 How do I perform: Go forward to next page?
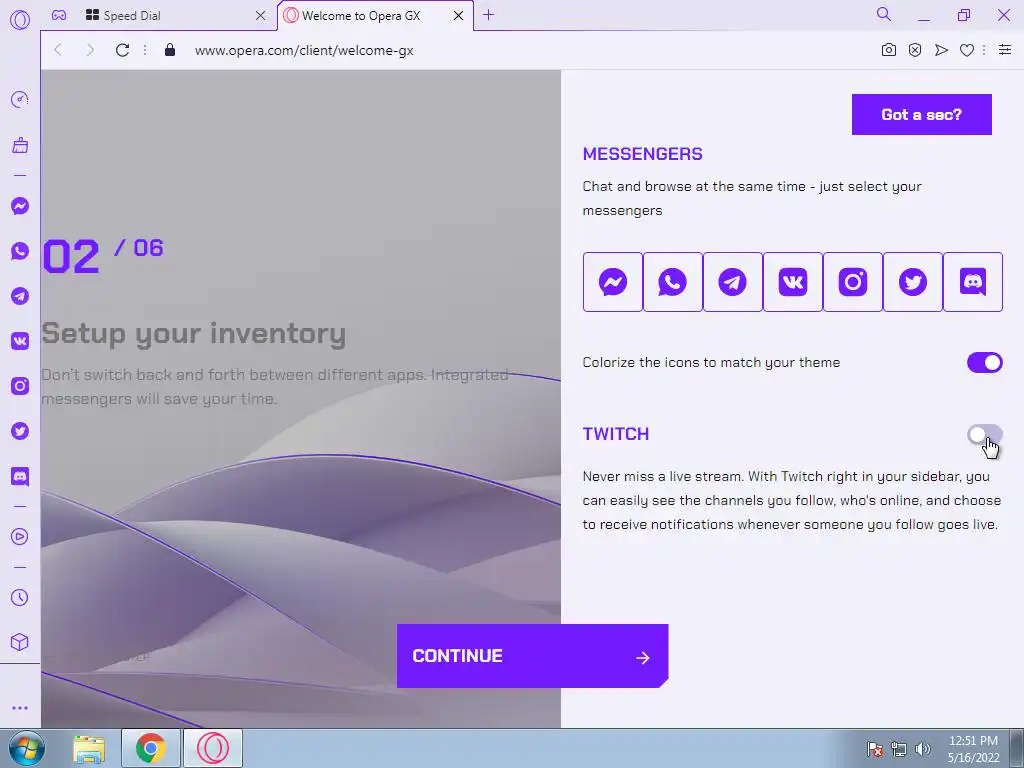pyautogui.click(x=90, y=50)
